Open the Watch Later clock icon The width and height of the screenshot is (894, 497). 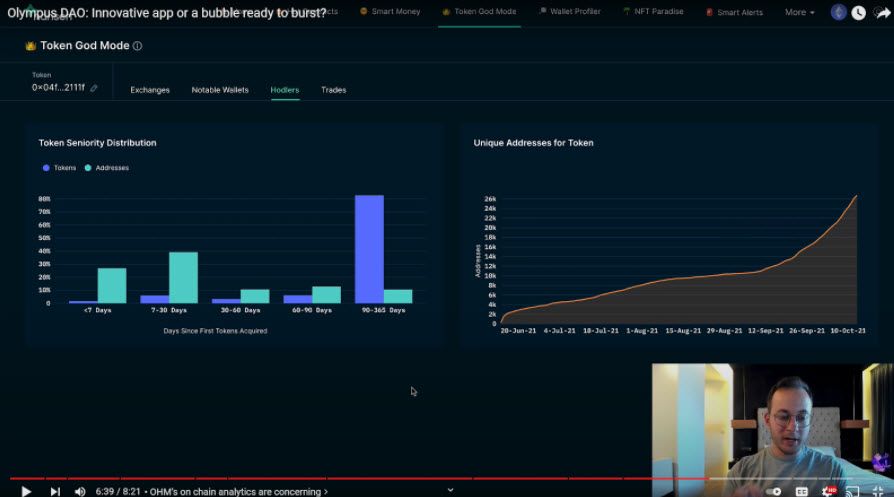click(x=859, y=13)
